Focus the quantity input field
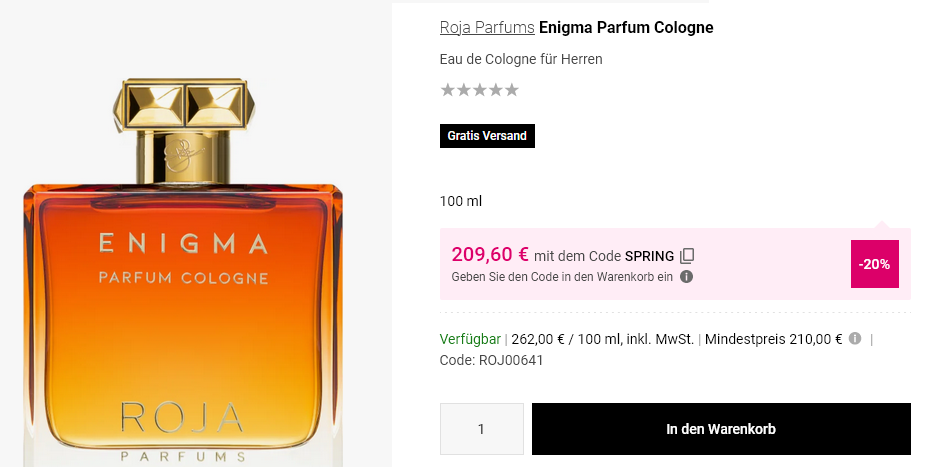Image resolution: width=928 pixels, height=467 pixels. 481,429
